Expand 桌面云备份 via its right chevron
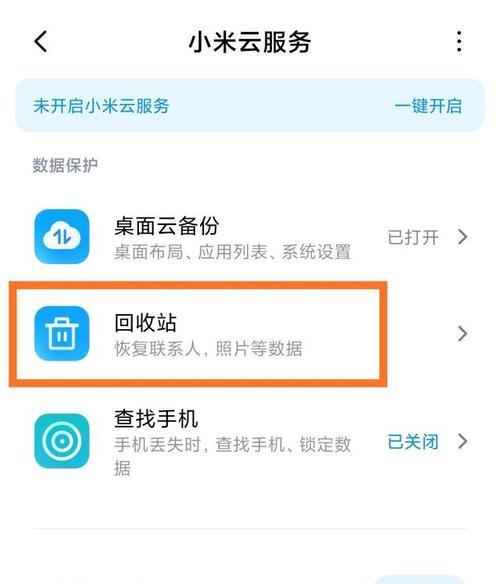This screenshot has height=584, width=500. pyautogui.click(x=463, y=237)
